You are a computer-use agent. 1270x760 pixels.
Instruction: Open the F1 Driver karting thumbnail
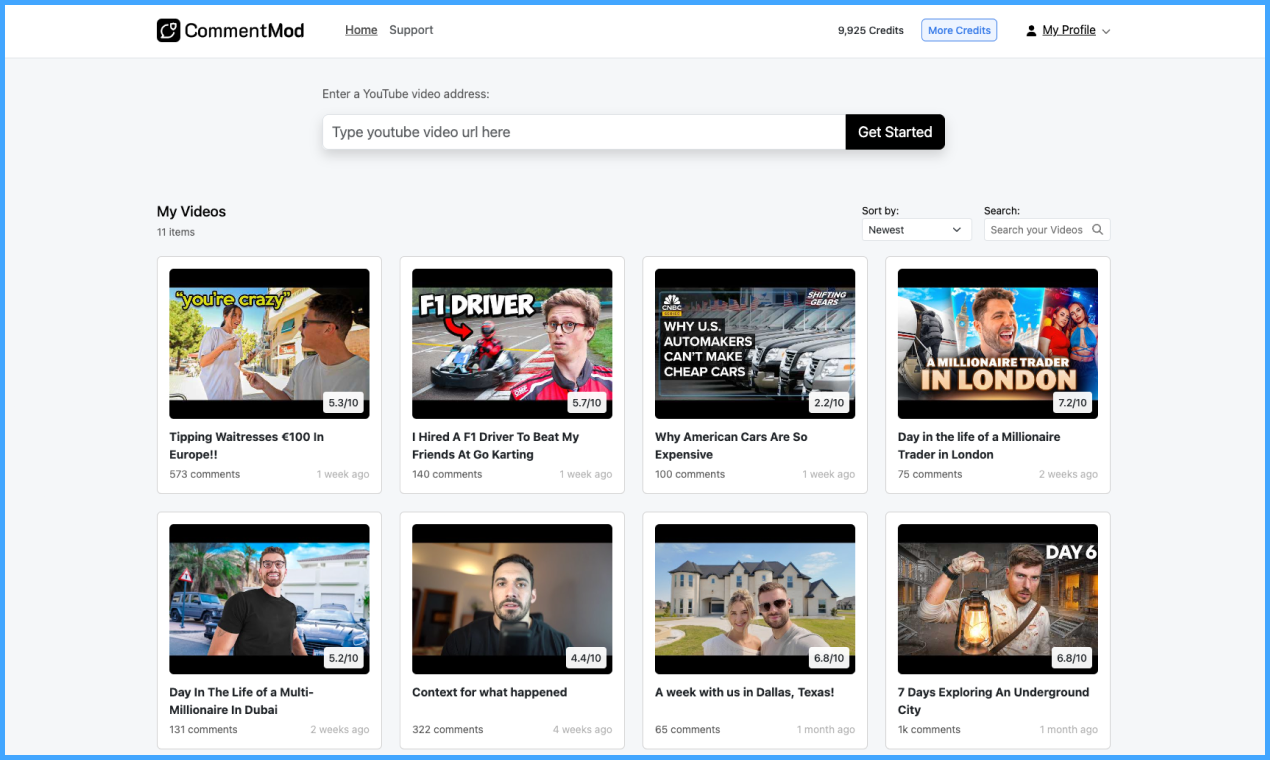[512, 344]
